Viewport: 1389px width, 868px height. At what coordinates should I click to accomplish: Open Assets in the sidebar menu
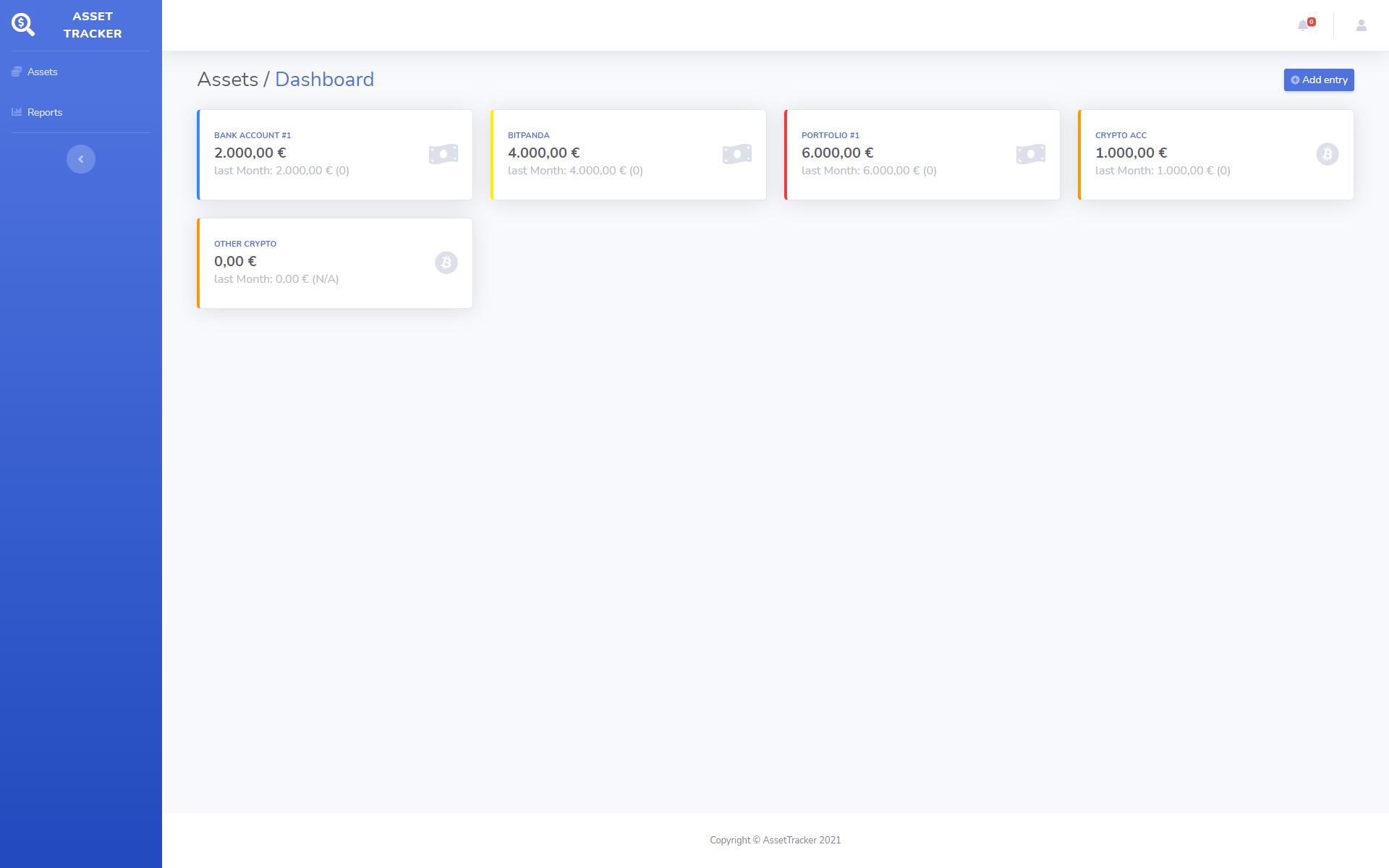pos(42,72)
